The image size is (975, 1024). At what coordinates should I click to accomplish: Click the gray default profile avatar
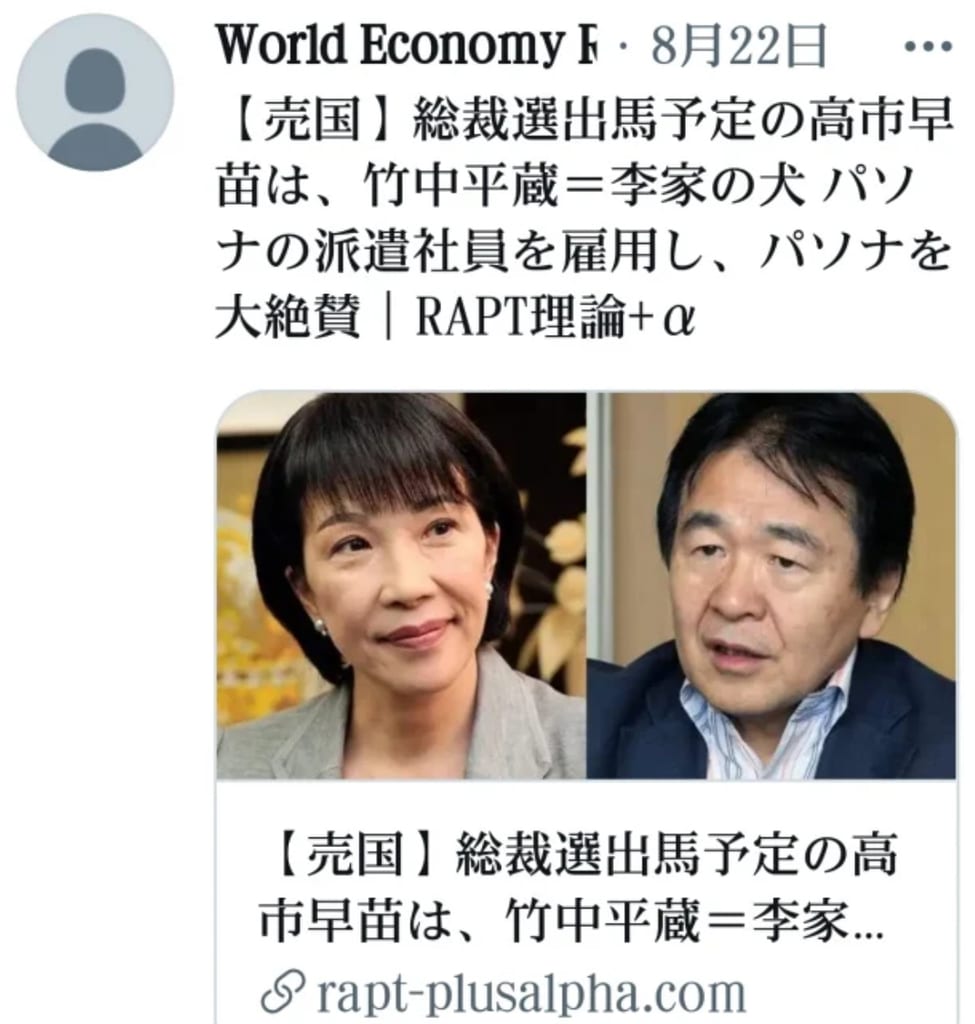point(95,93)
